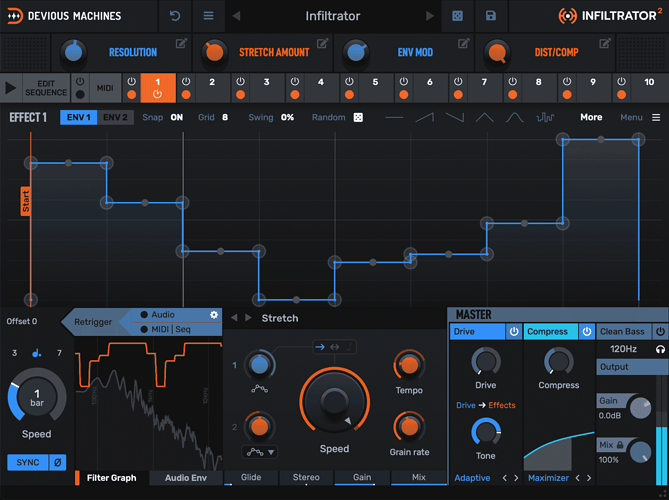Viewport: 669px width, 500px height.
Task: Toggle the Drive power button
Action: 514,331
